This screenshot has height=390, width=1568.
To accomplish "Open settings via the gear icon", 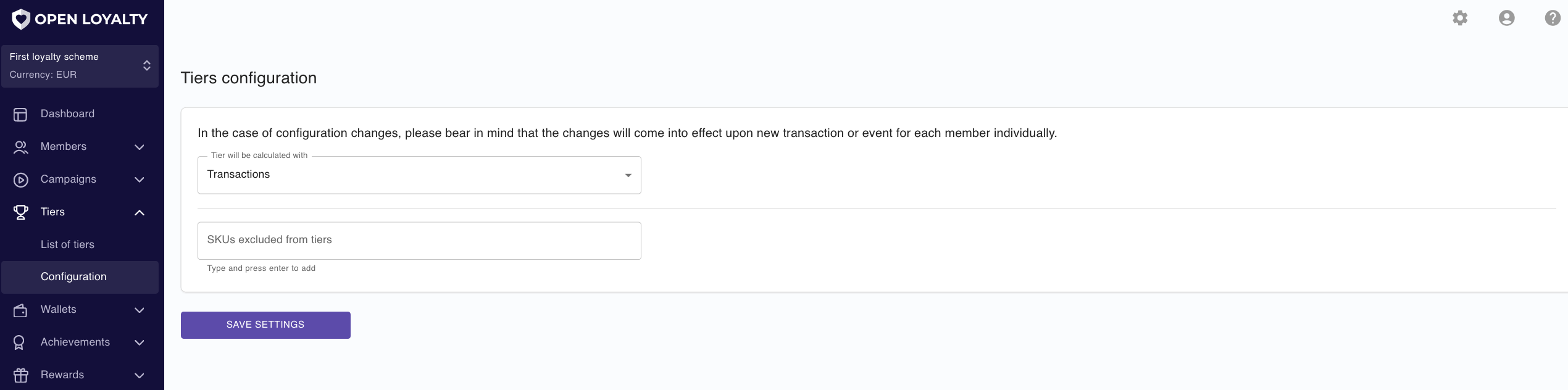I will (x=1460, y=18).
